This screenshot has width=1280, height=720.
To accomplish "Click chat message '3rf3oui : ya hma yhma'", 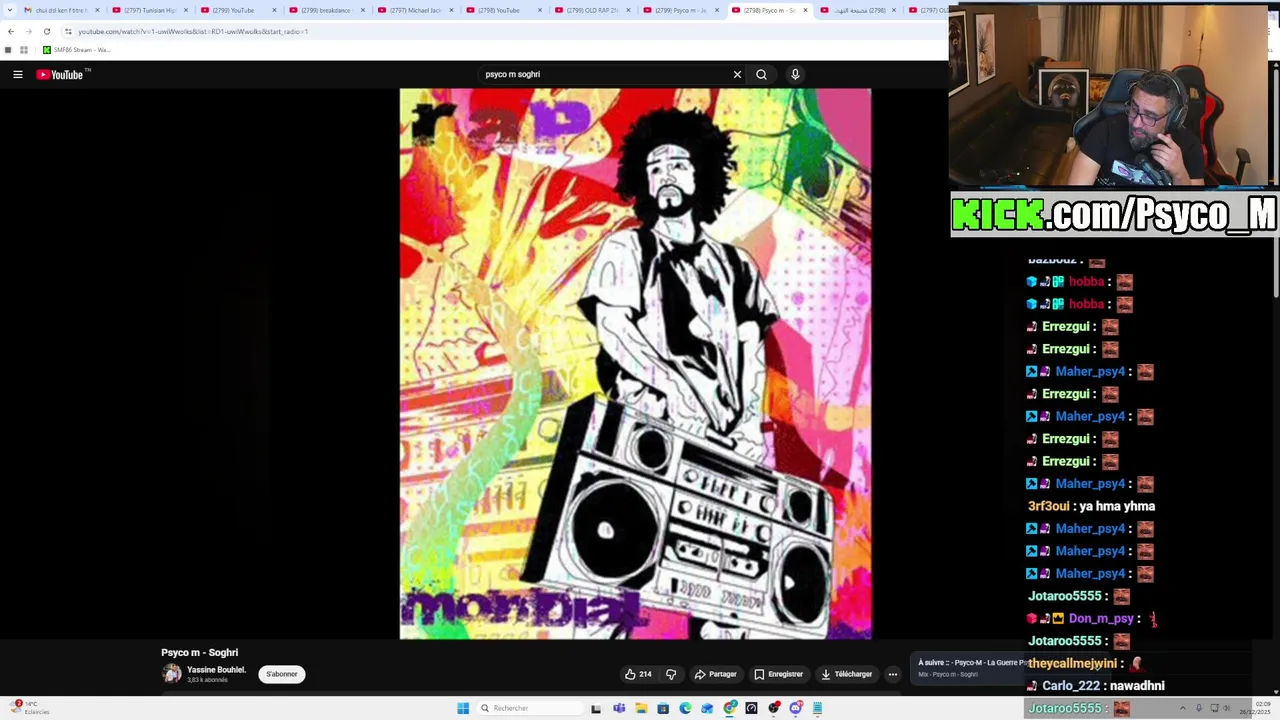I will pyautogui.click(x=1091, y=506).
